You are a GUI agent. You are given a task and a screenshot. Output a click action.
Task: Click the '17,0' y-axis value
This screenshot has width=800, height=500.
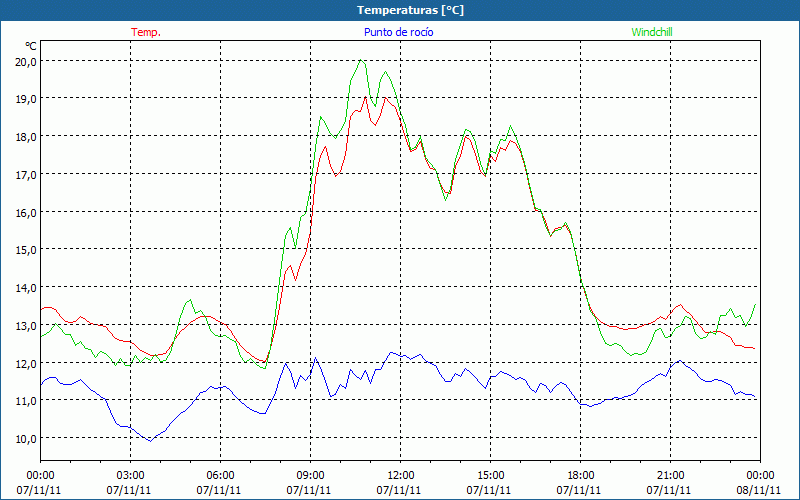[27, 174]
